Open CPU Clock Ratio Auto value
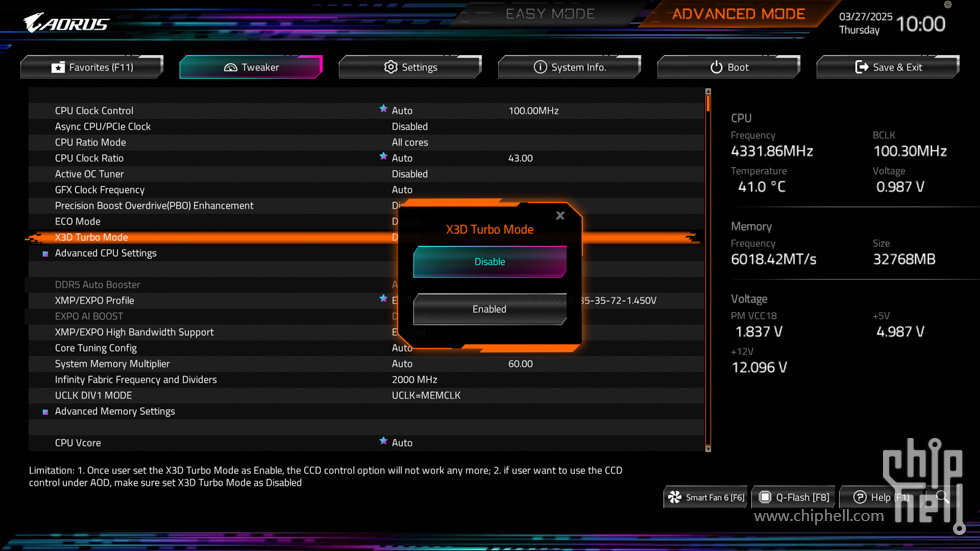 point(402,158)
